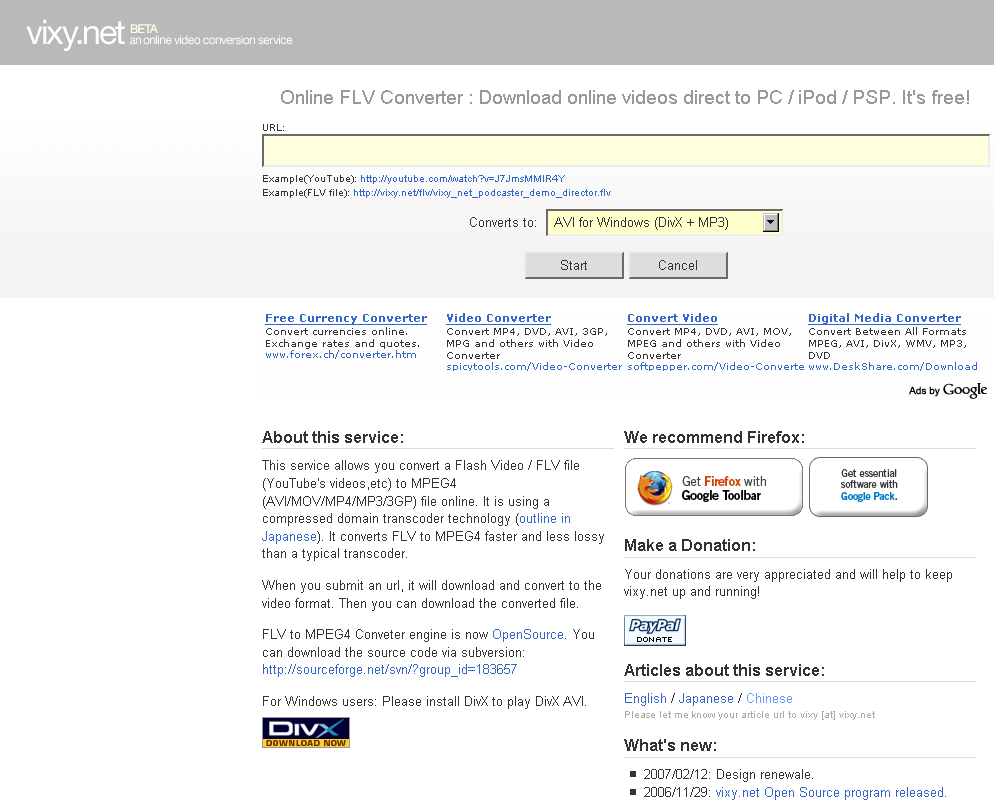994x806 pixels.
Task: Click the Cancel button
Action: pos(678,266)
